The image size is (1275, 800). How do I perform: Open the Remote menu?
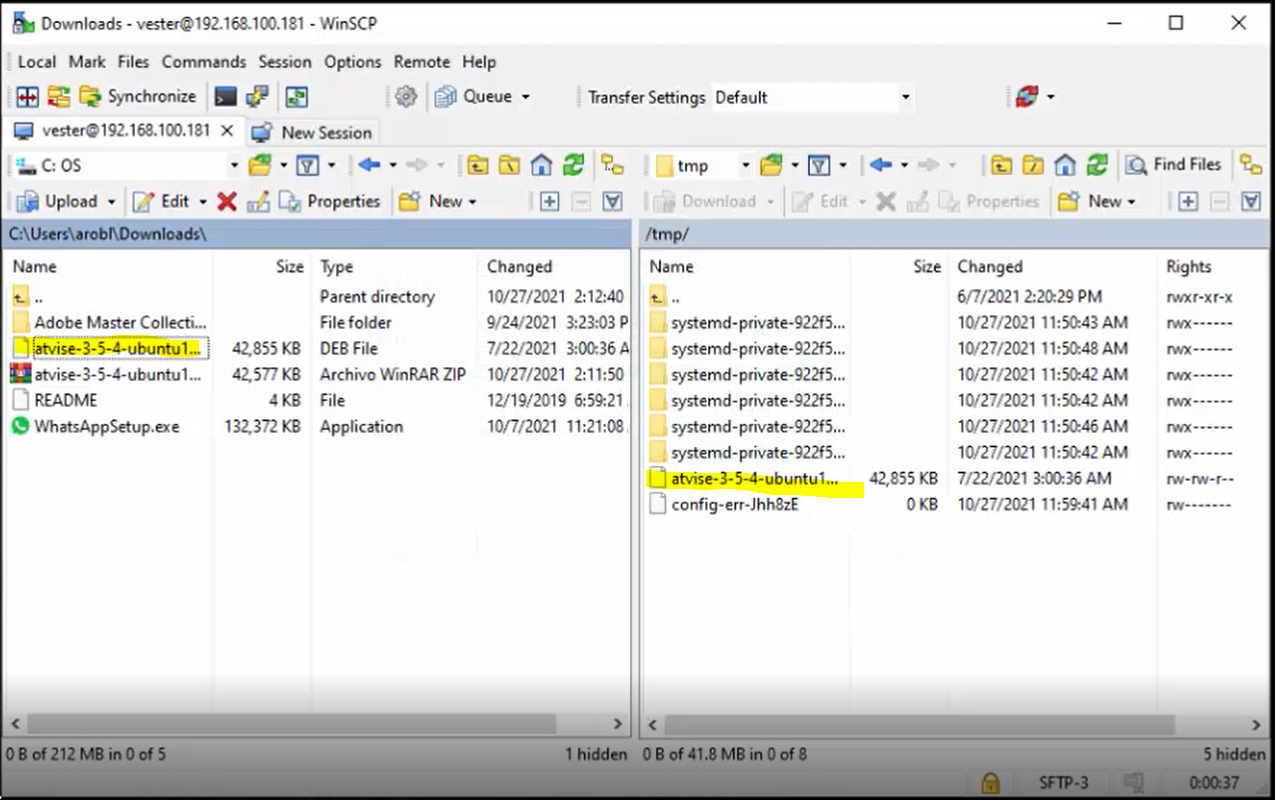pyautogui.click(x=422, y=62)
